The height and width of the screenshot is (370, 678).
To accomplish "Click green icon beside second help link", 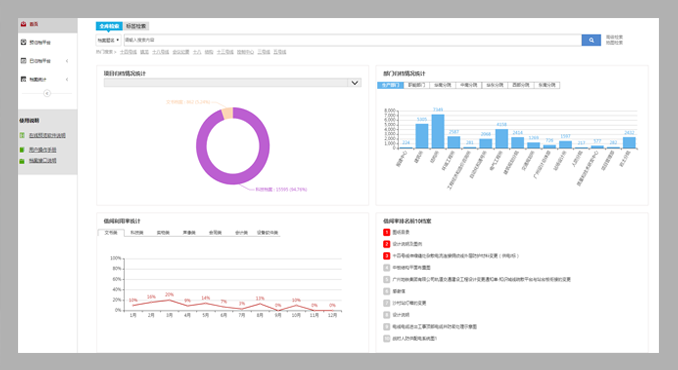I will [22, 150].
